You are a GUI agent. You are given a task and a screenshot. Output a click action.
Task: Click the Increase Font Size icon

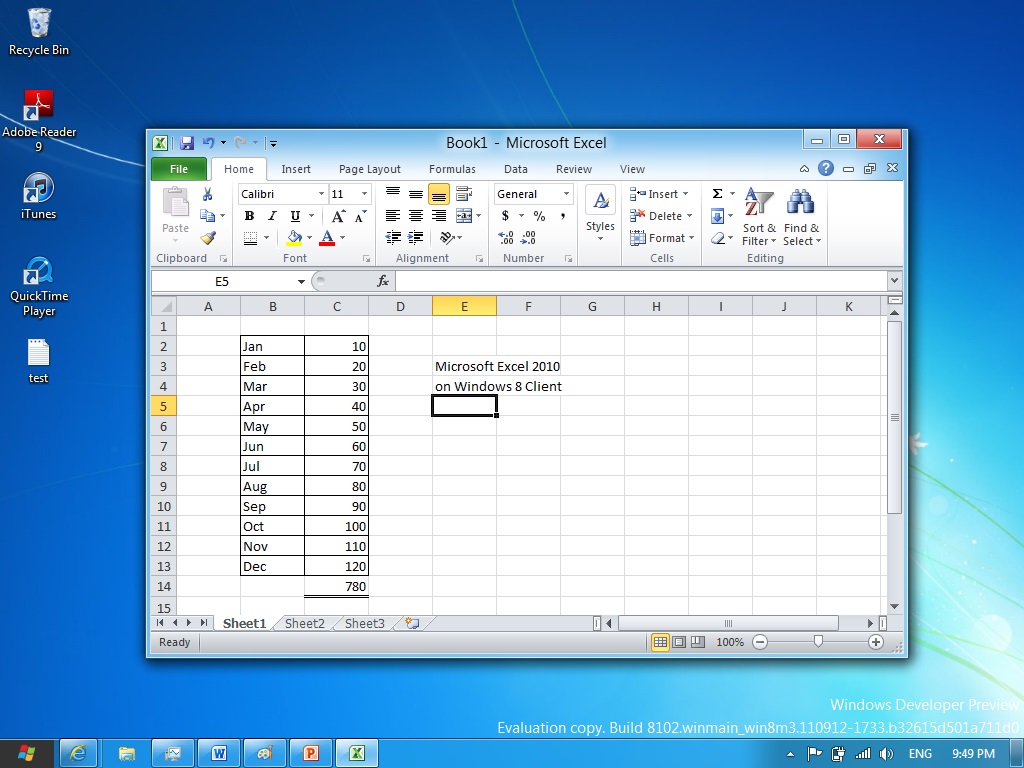tap(338, 216)
